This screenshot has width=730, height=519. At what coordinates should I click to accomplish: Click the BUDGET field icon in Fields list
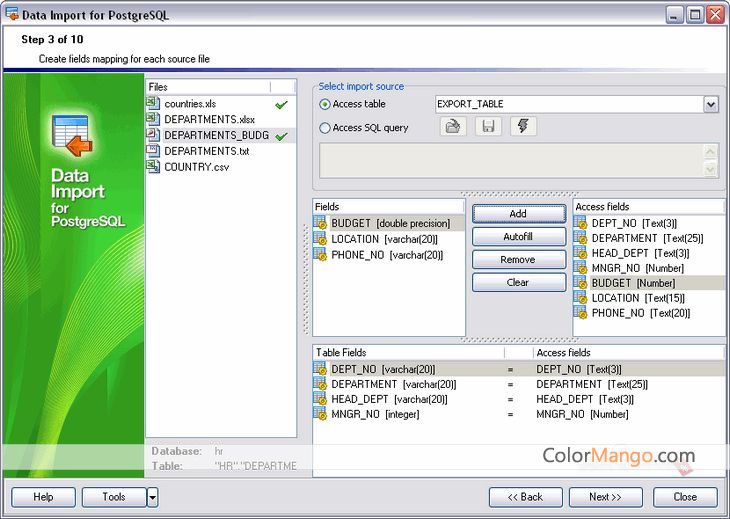(321, 224)
